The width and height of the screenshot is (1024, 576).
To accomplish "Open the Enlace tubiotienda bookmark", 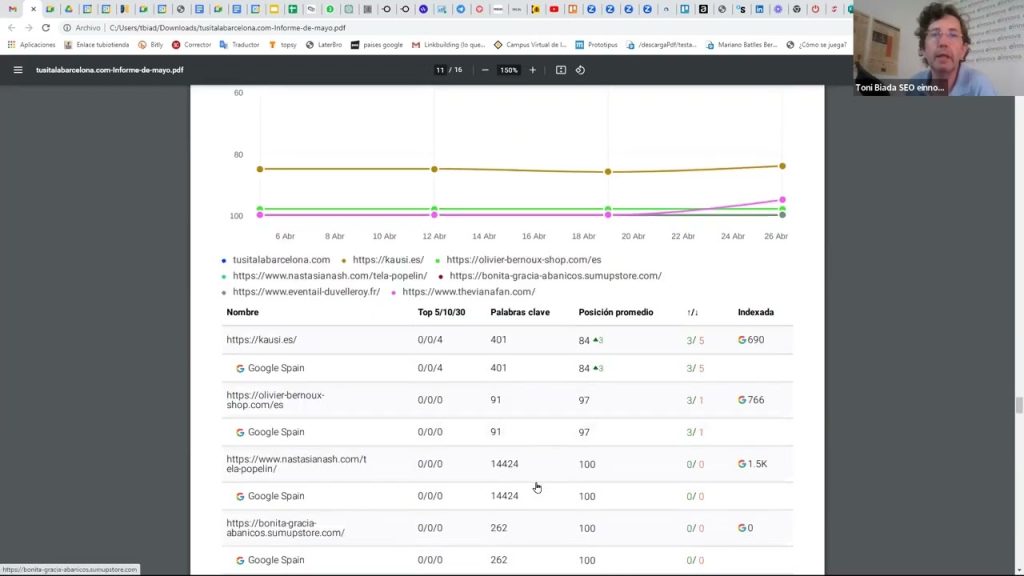I will click(97, 45).
